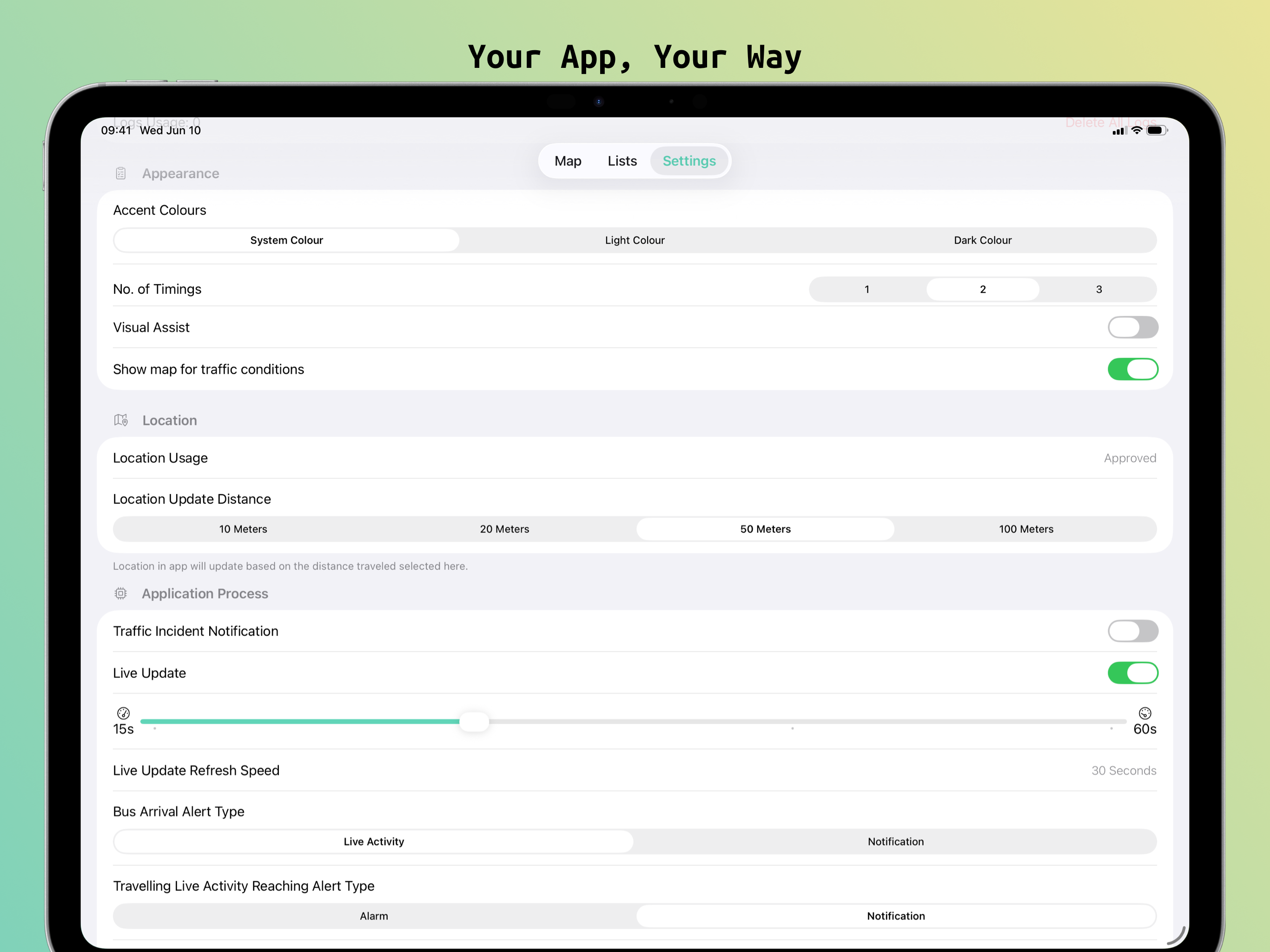Click the Appearance section heading

pos(181,173)
